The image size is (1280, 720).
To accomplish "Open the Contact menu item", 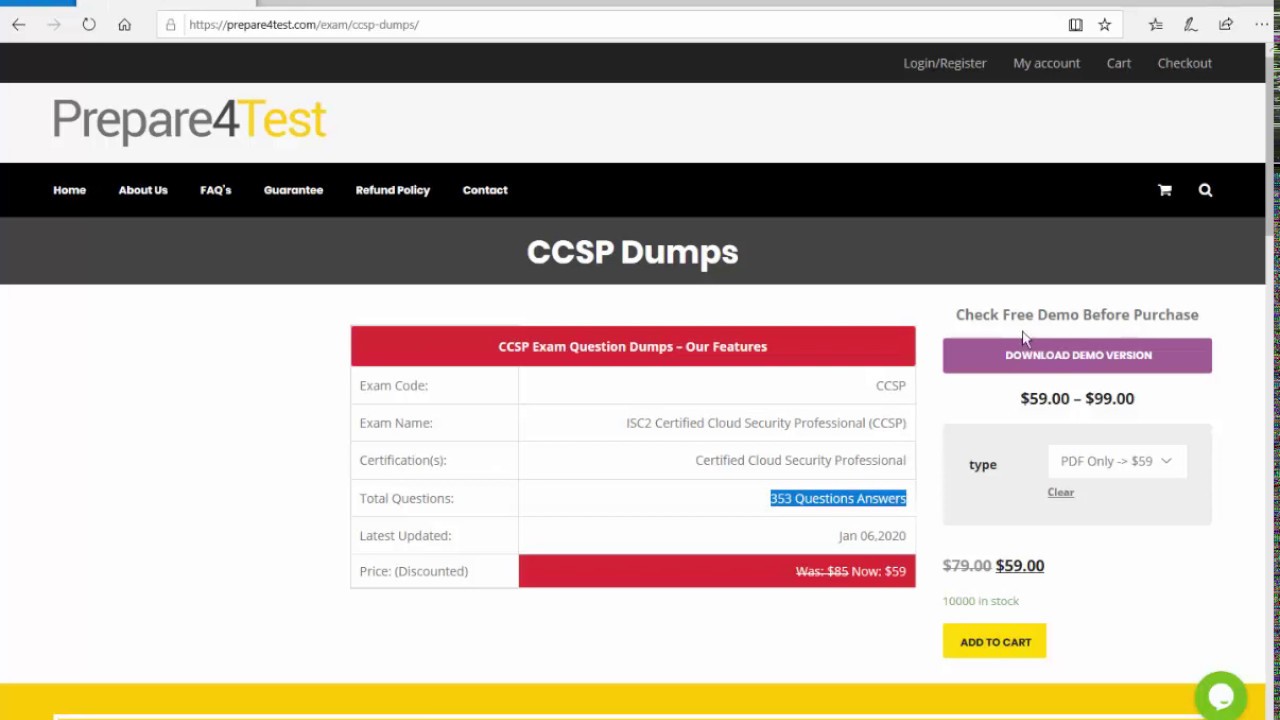I will point(485,190).
